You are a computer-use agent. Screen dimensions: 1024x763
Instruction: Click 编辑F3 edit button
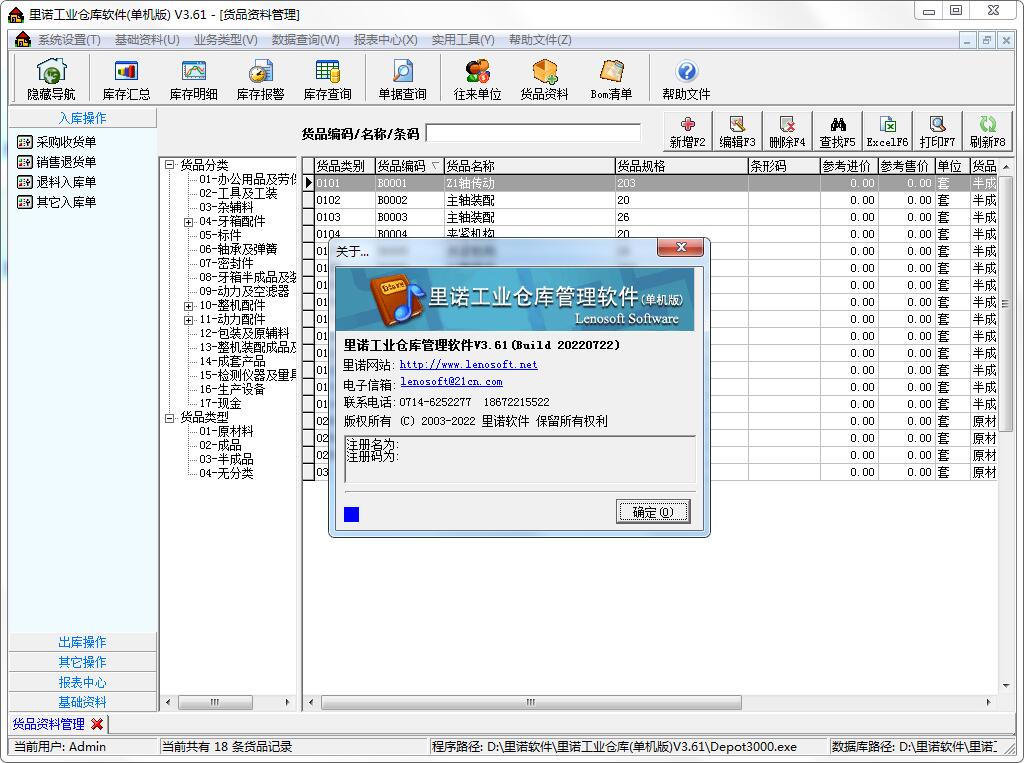(x=737, y=132)
